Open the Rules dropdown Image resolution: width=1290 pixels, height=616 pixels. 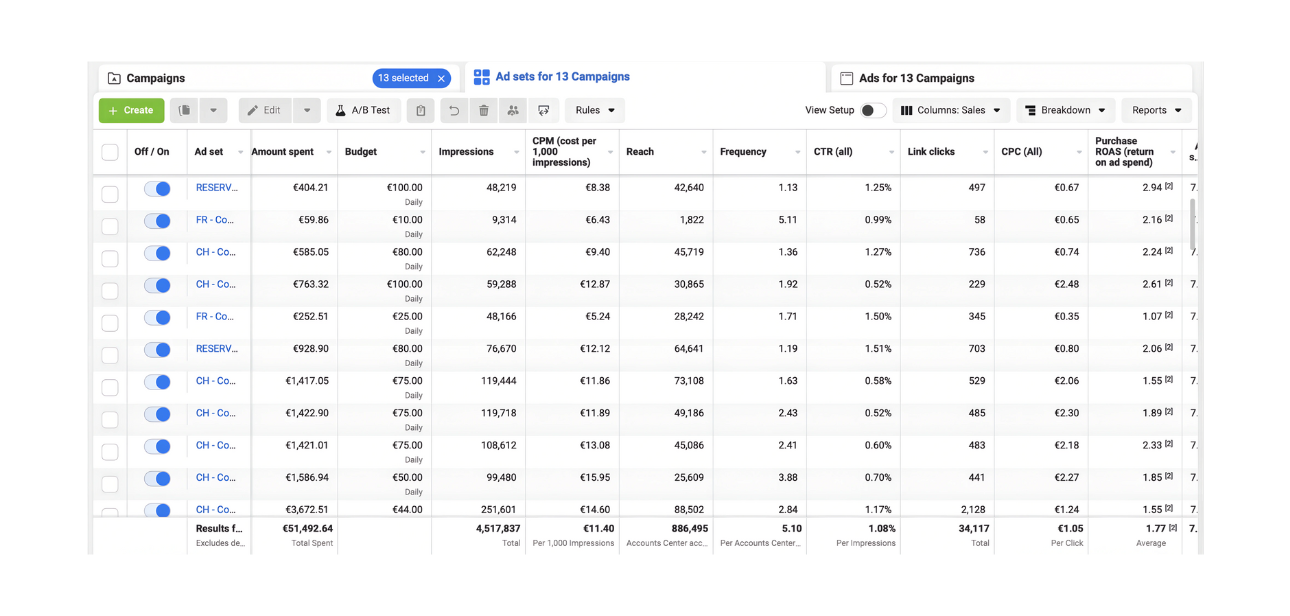595,110
